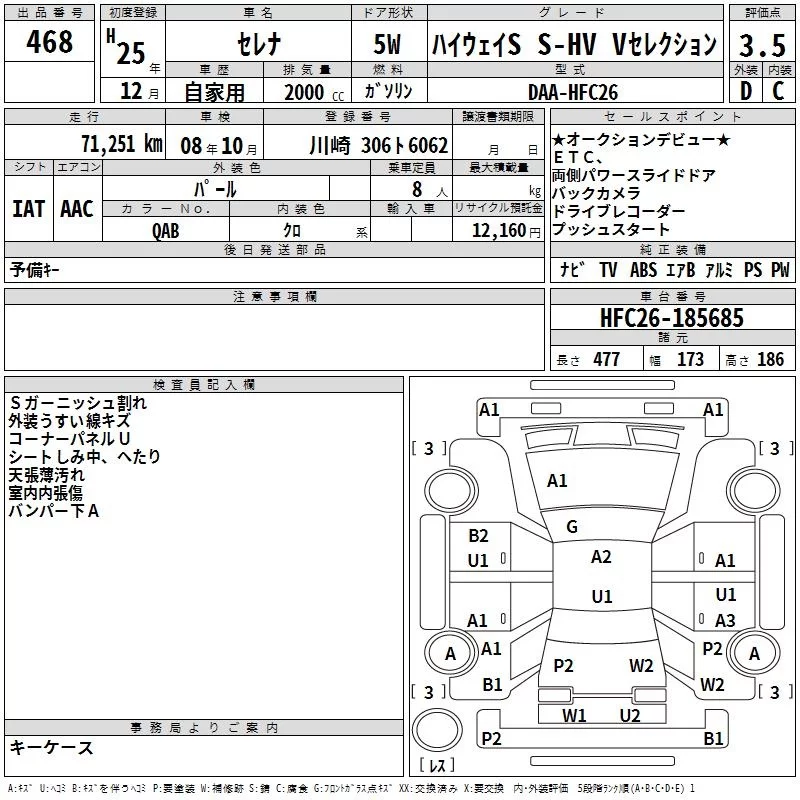Click equipment item アルミ
The image size is (800, 800).
coord(719,269)
